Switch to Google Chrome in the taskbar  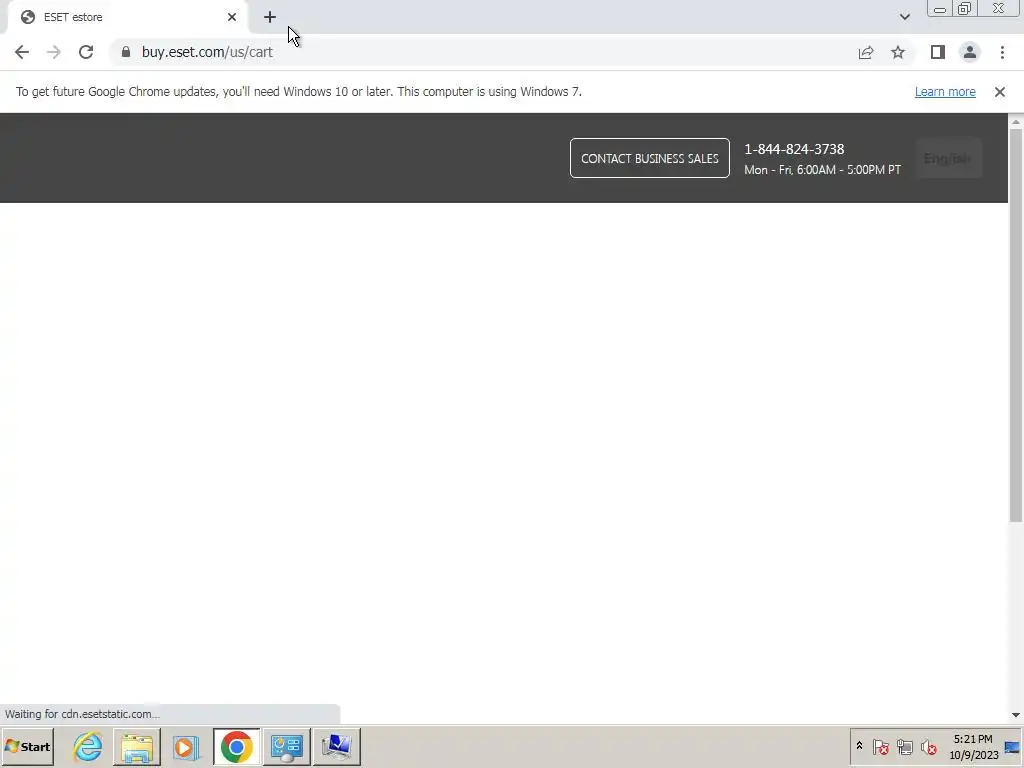236,746
